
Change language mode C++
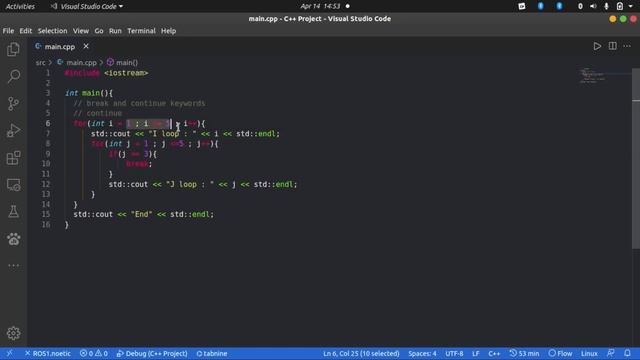click(494, 353)
